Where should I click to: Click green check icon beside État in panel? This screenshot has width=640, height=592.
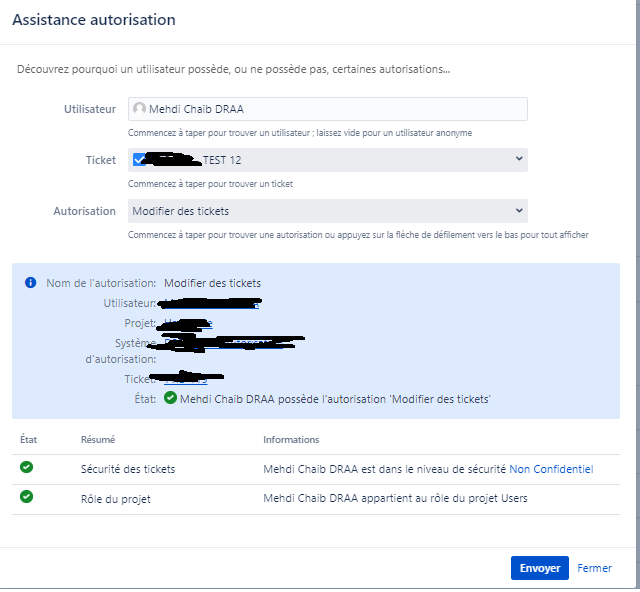[170, 398]
